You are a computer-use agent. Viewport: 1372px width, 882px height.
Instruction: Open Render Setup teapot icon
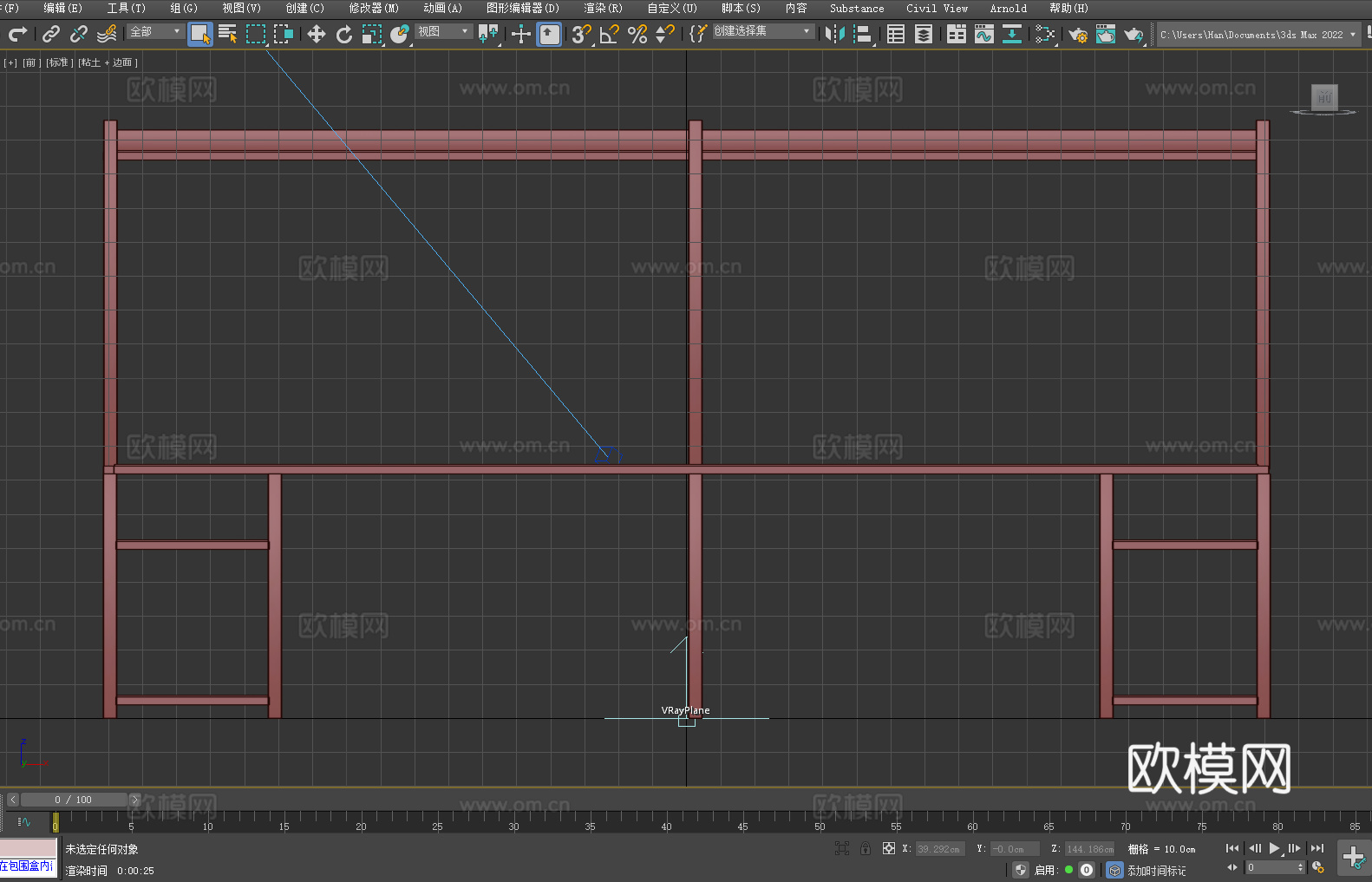pyautogui.click(x=1078, y=34)
